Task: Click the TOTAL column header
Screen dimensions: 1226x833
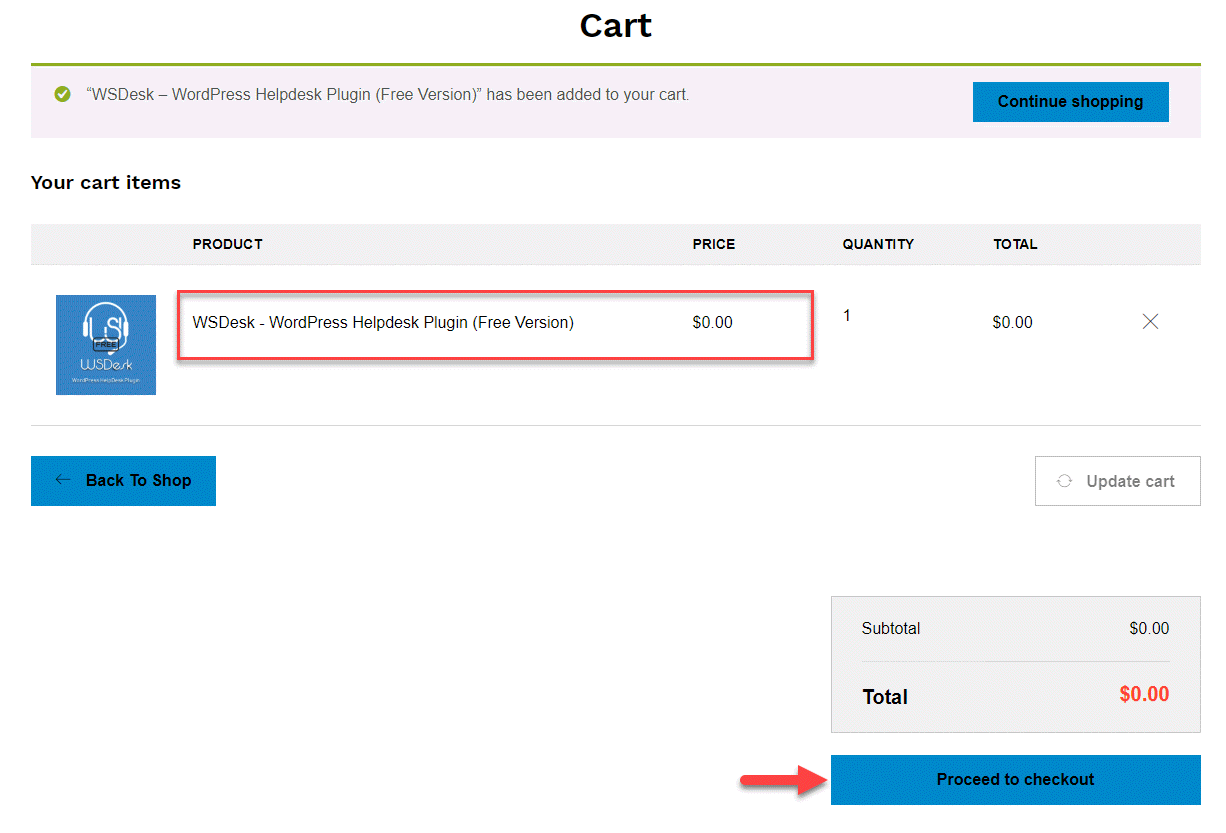Action: [1015, 244]
